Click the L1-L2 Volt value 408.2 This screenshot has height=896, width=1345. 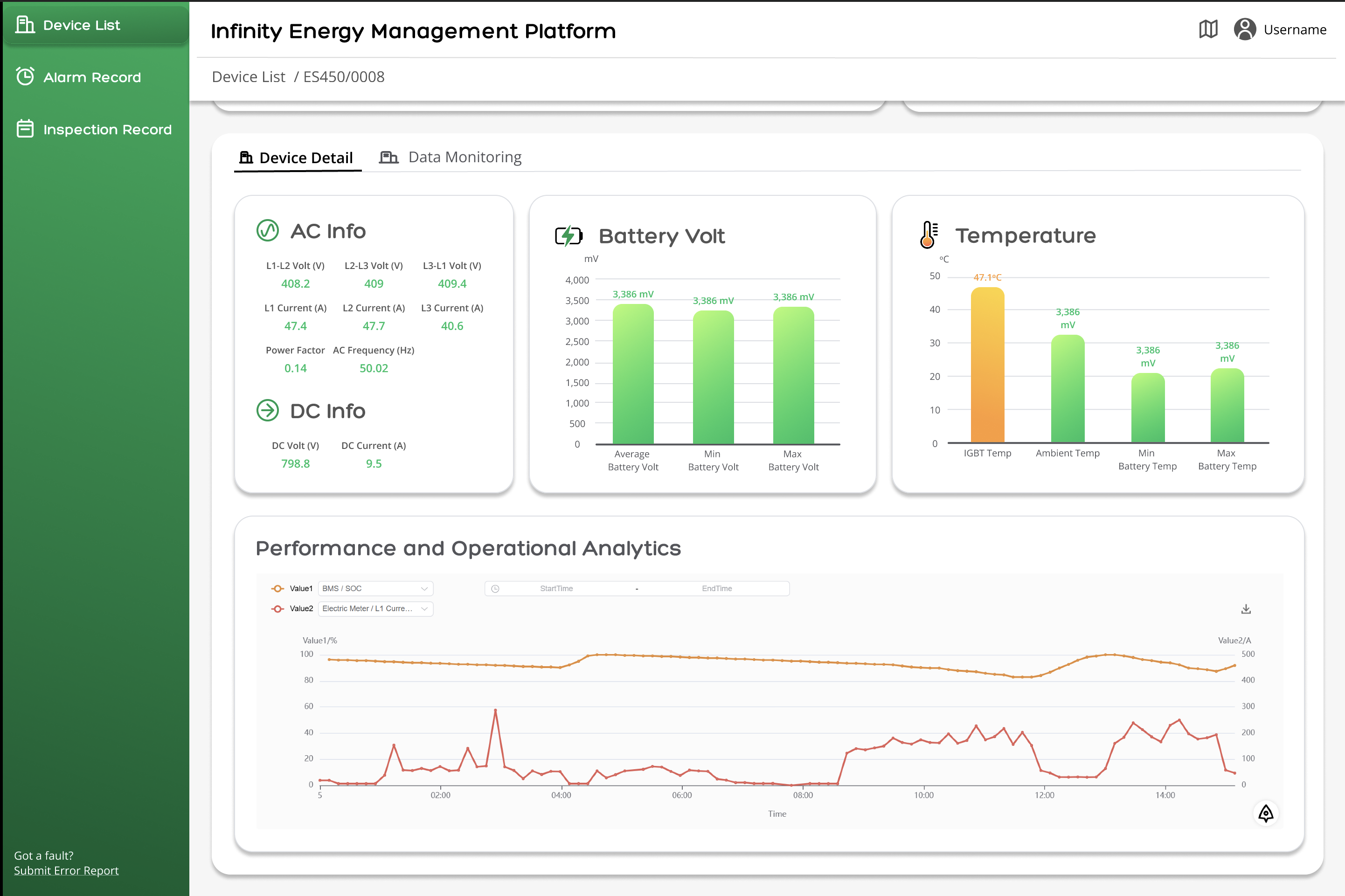pyautogui.click(x=295, y=283)
